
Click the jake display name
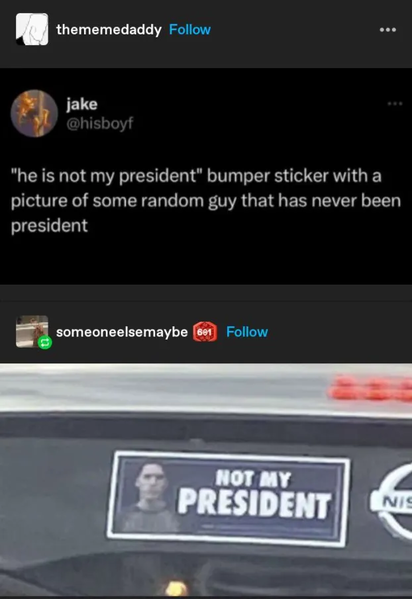click(x=82, y=104)
